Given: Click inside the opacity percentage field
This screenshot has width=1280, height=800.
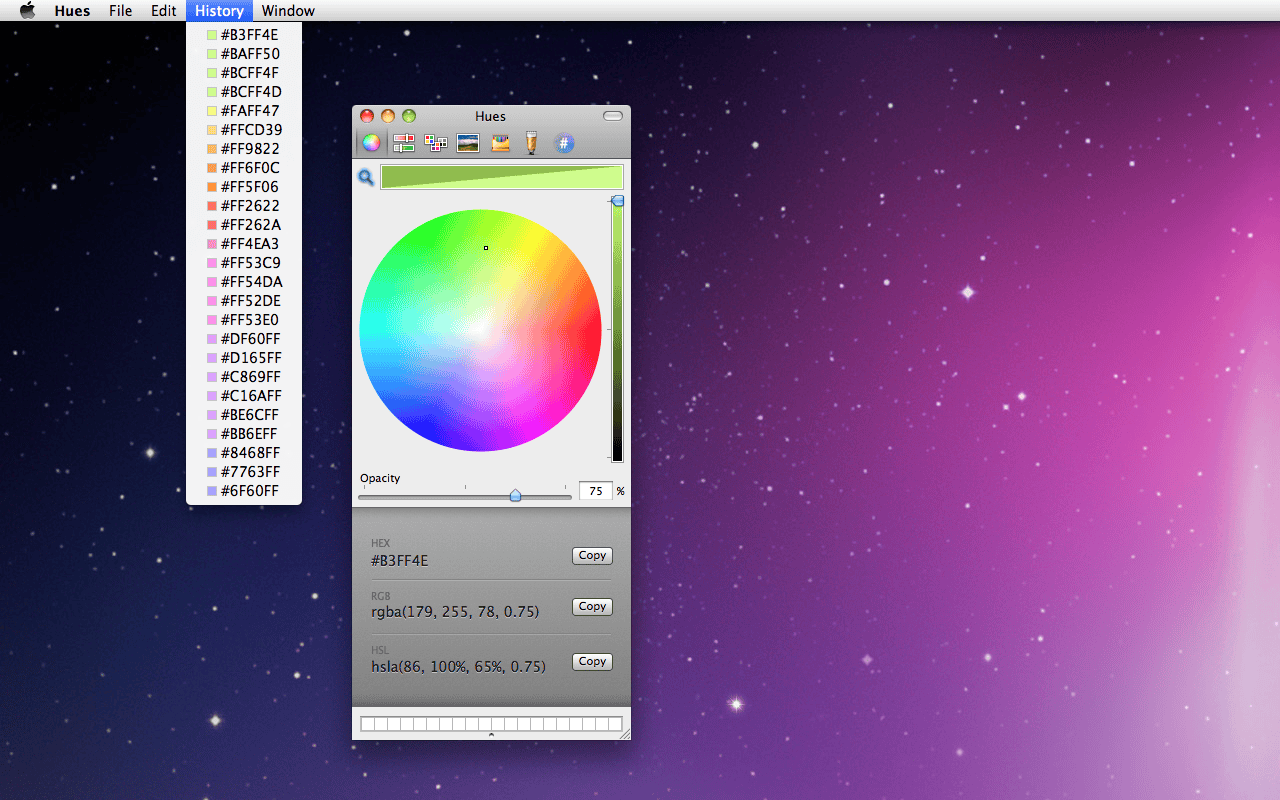Looking at the screenshot, I should [x=594, y=490].
